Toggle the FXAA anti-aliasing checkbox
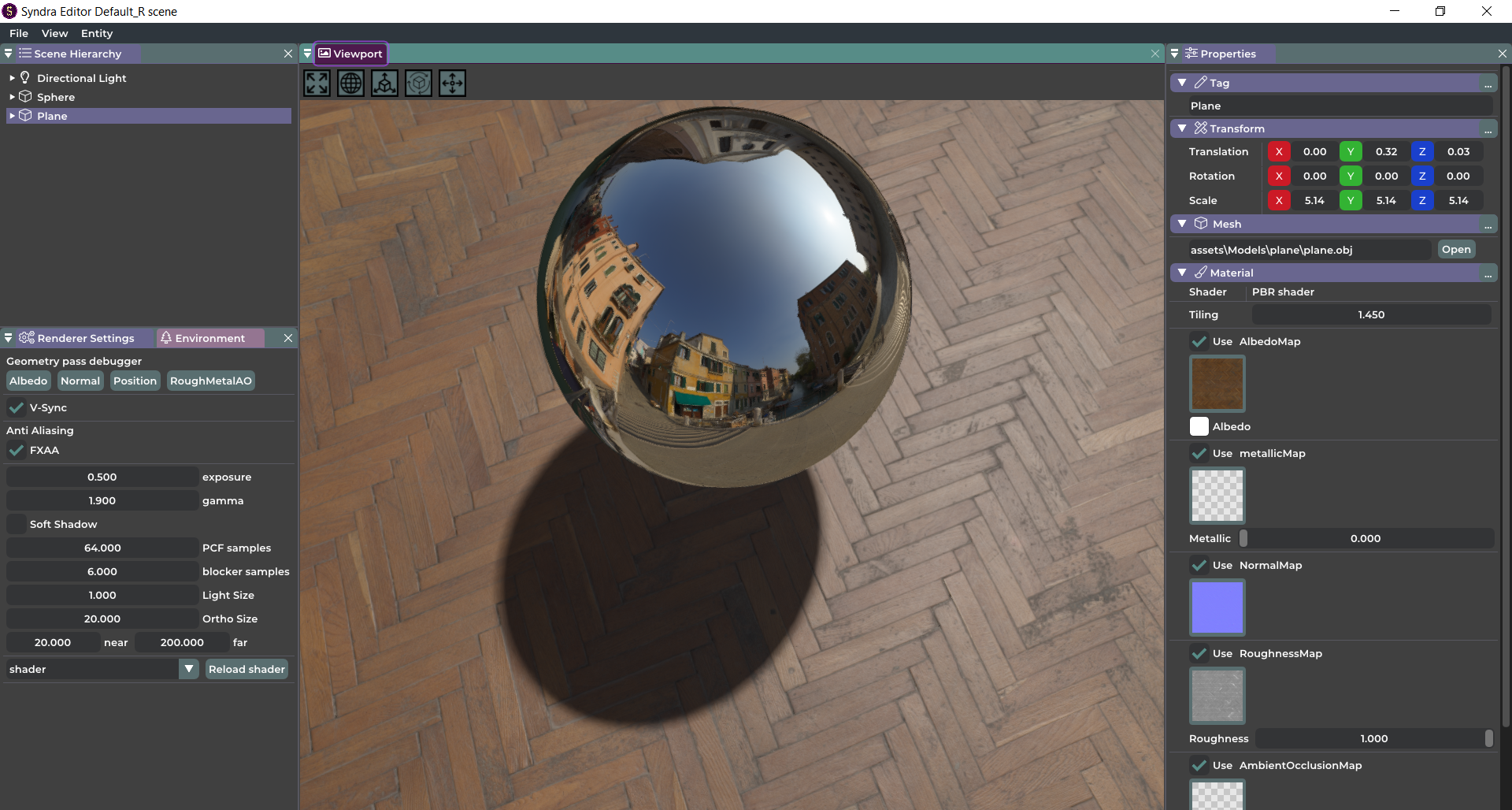This screenshot has height=810, width=1512. pyautogui.click(x=17, y=450)
